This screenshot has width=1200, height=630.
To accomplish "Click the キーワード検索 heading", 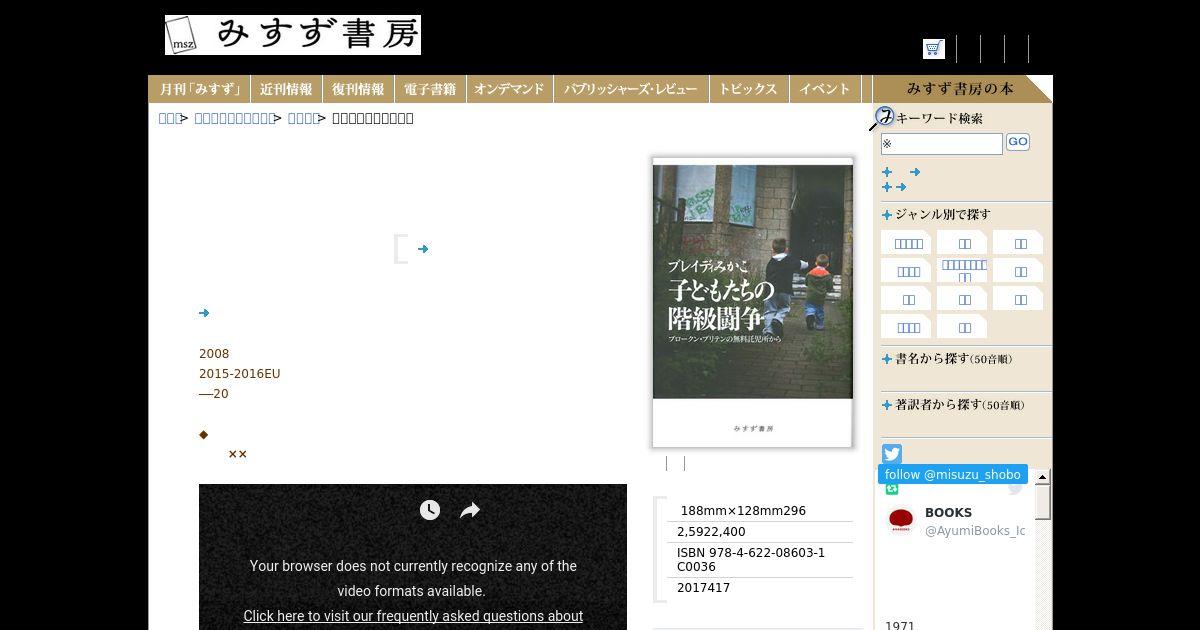I will 939,118.
